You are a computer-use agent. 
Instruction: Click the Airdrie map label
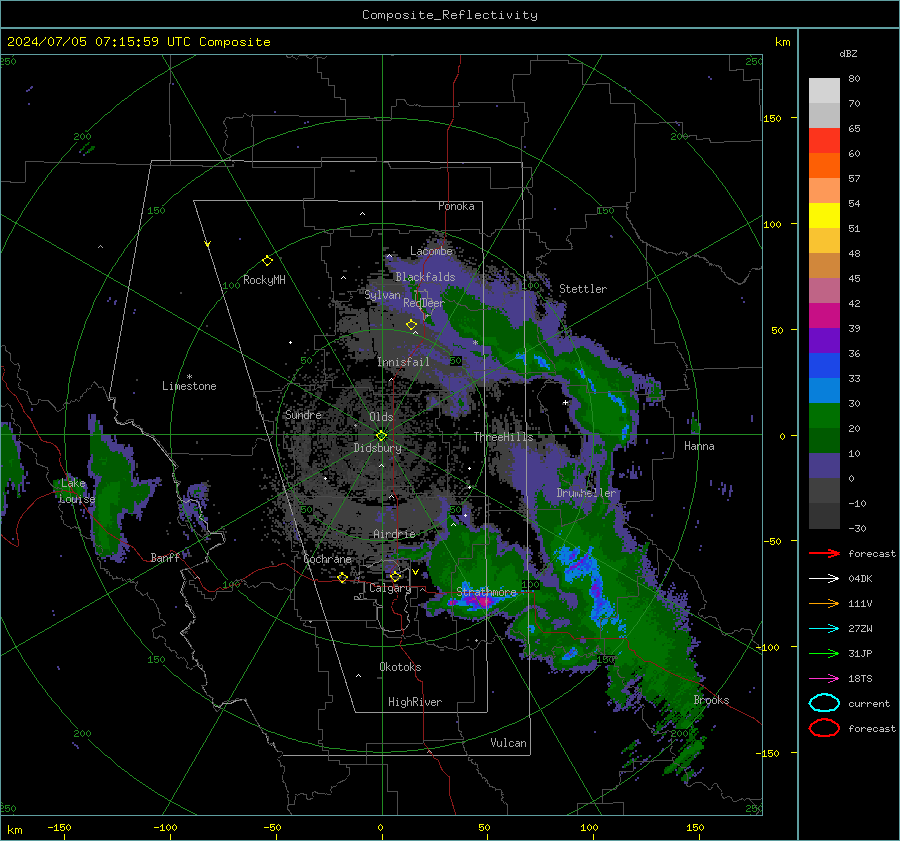pyautogui.click(x=394, y=534)
